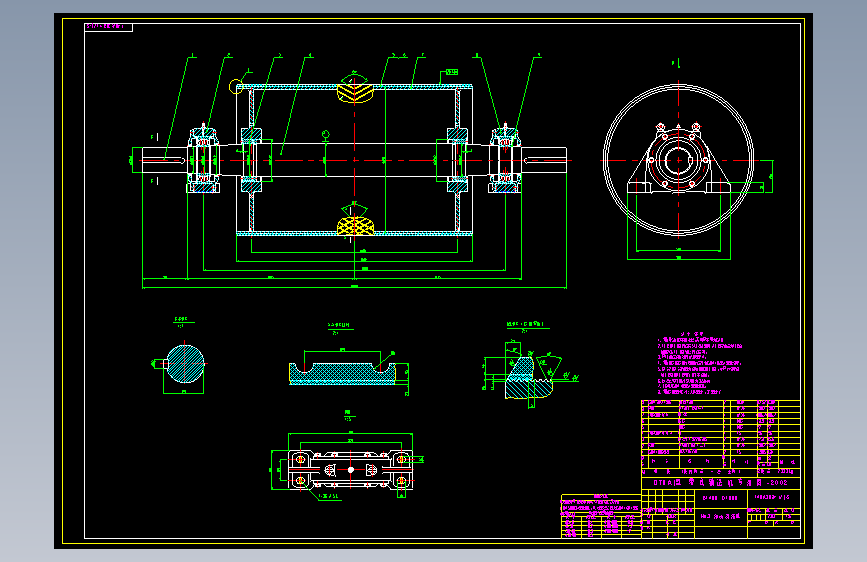
Task: Select the drawing title row ending in -2002
Action: (720, 482)
